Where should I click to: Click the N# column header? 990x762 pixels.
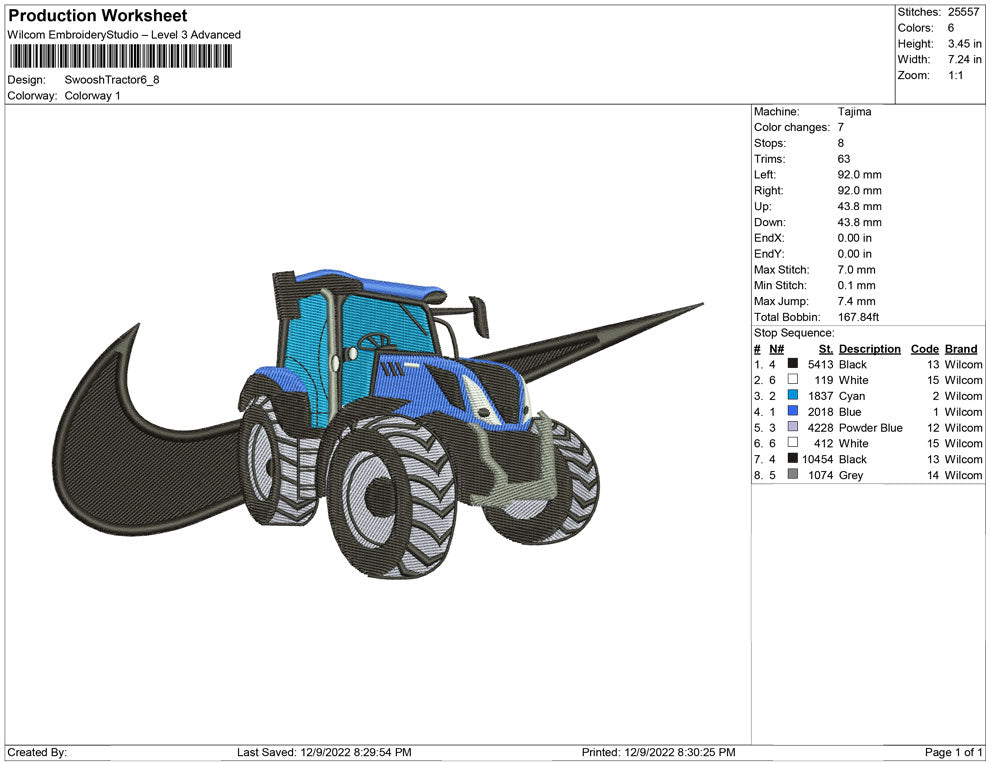click(776, 349)
